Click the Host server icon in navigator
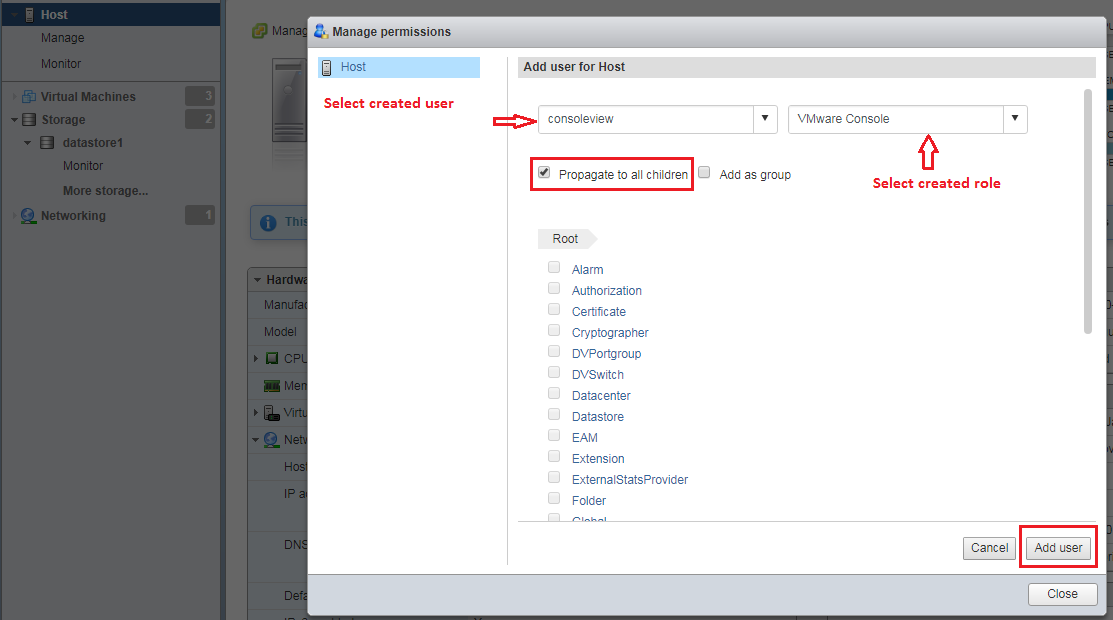Screen dimensions: 1113x620 click(29, 15)
